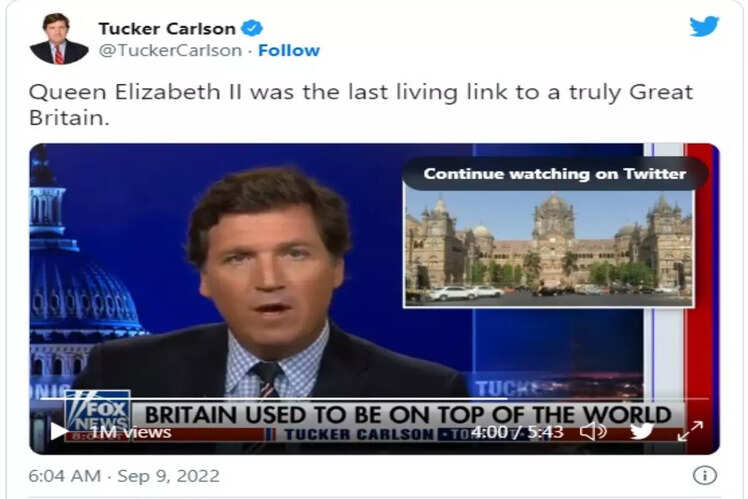The width and height of the screenshot is (748, 499).
Task: Follow the Tucker Carlson account
Action: click(289, 50)
